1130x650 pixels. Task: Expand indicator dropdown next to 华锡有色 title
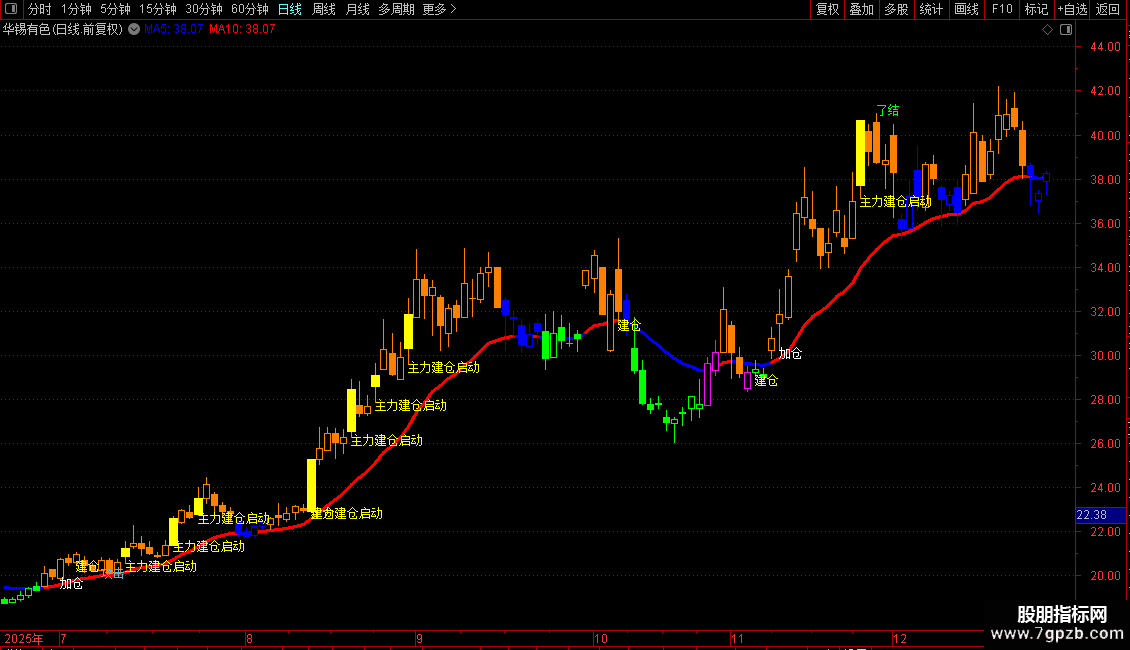[x=134, y=29]
